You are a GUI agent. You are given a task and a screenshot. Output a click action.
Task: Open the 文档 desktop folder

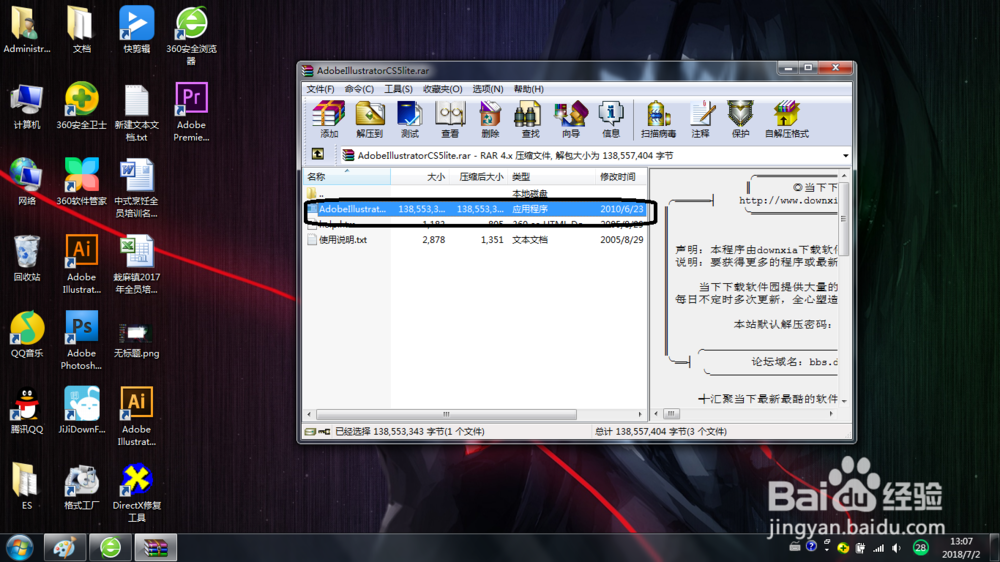pyautogui.click(x=81, y=29)
